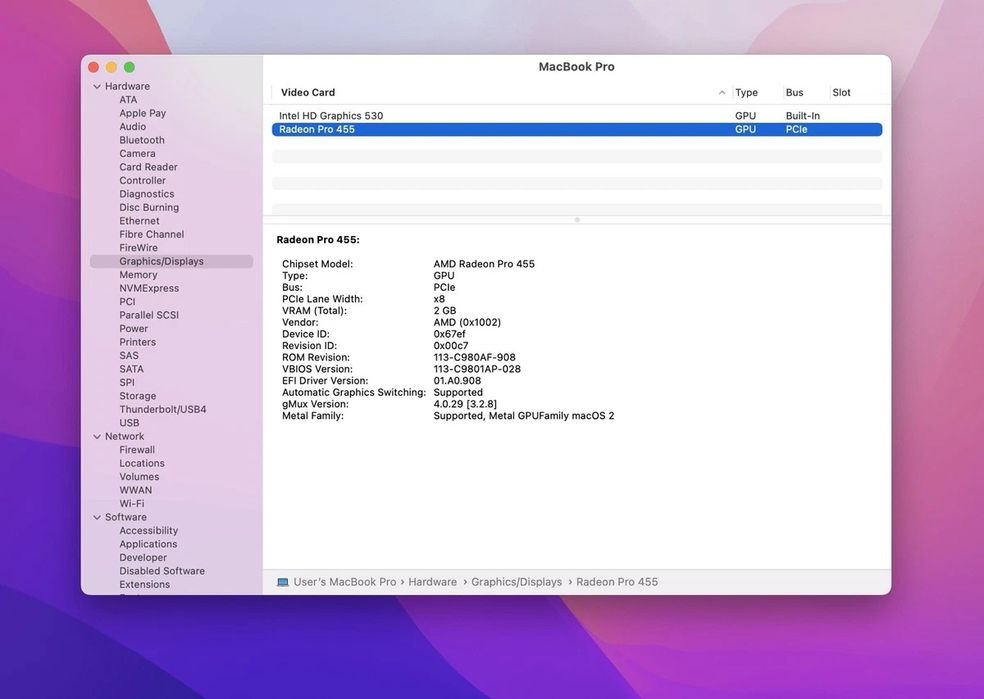Viewport: 984px width, 699px height.
Task: Open WWAN network info
Action: [136, 491]
